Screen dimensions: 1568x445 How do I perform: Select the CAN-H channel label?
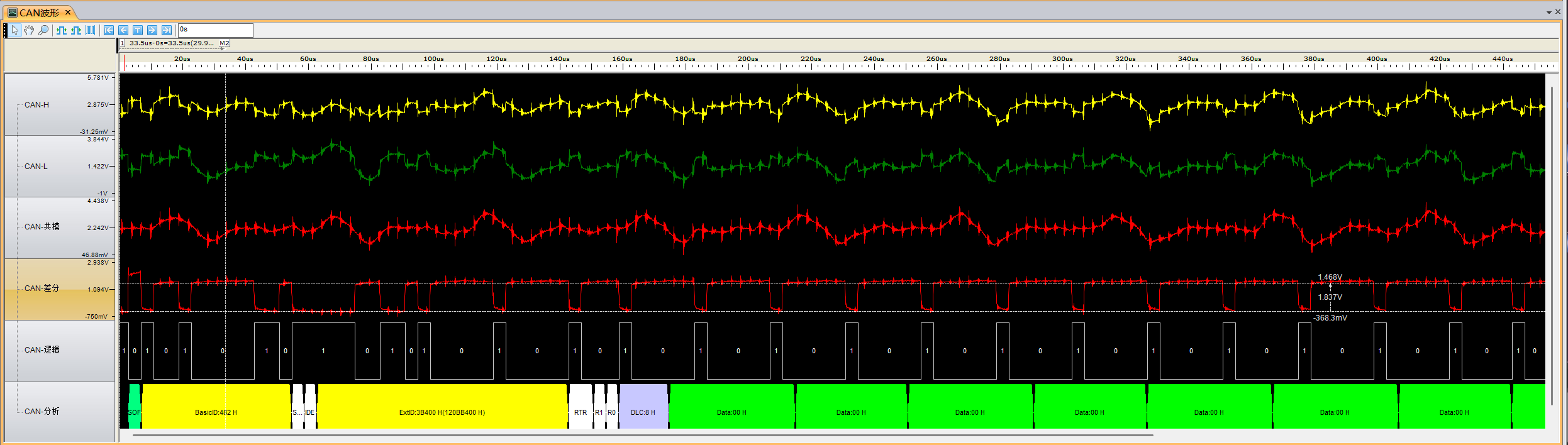click(x=36, y=105)
